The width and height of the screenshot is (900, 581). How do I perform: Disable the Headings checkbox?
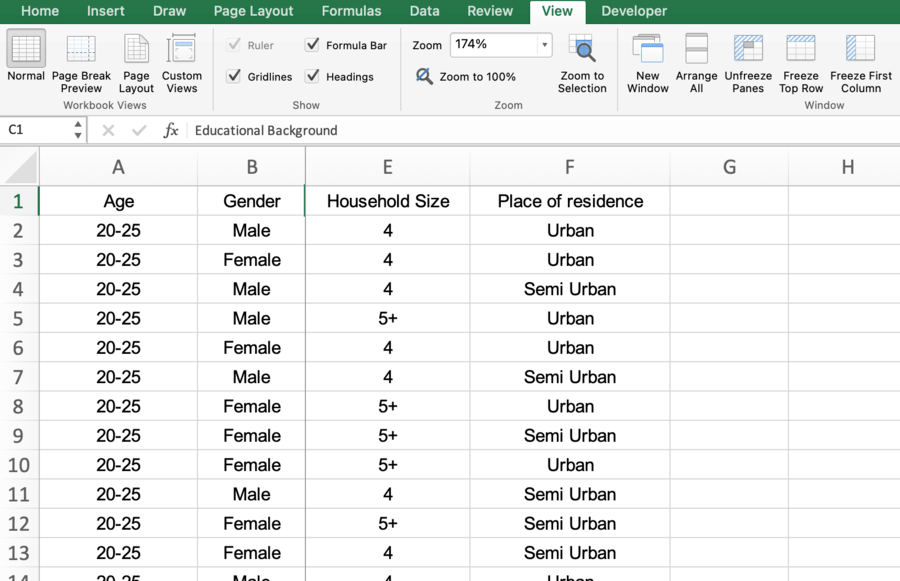313,76
